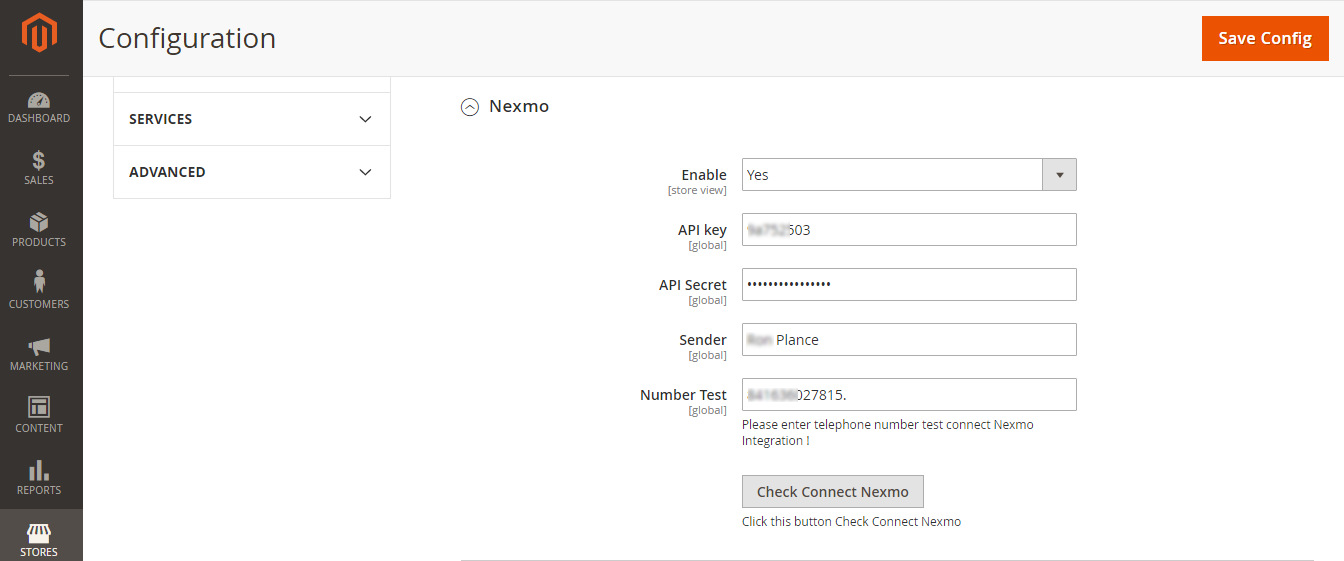This screenshot has width=1344, height=561.
Task: Collapse the Nexmo section circle icon
Action: tap(469, 107)
